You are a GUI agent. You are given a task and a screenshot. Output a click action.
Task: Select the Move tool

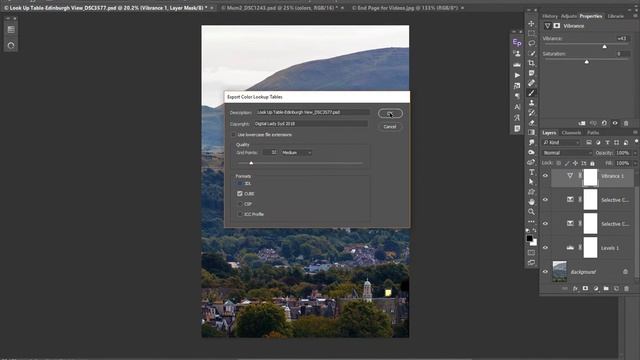click(x=531, y=23)
